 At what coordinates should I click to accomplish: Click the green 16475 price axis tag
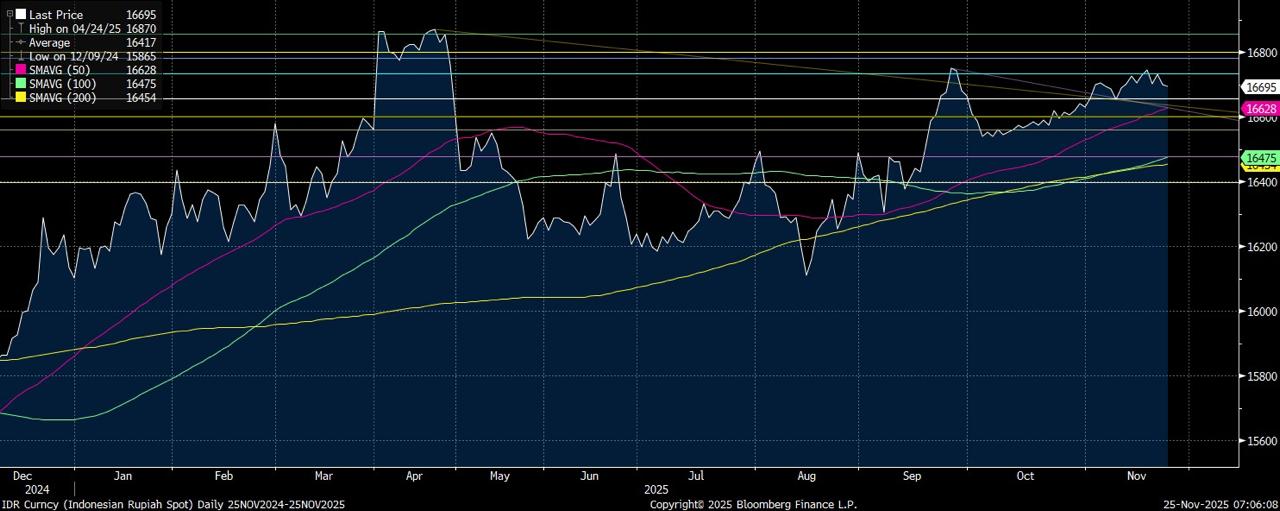(1260, 158)
